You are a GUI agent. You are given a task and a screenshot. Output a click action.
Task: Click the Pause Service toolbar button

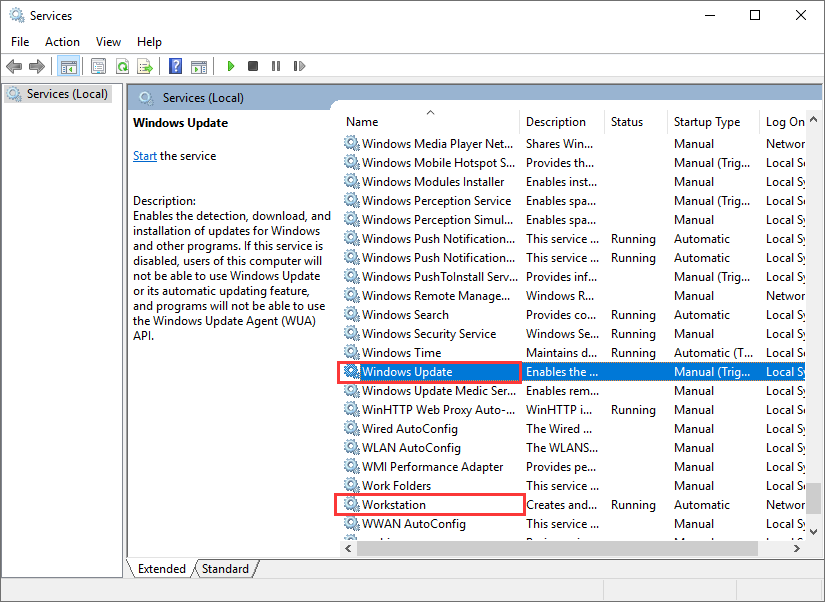click(x=276, y=66)
